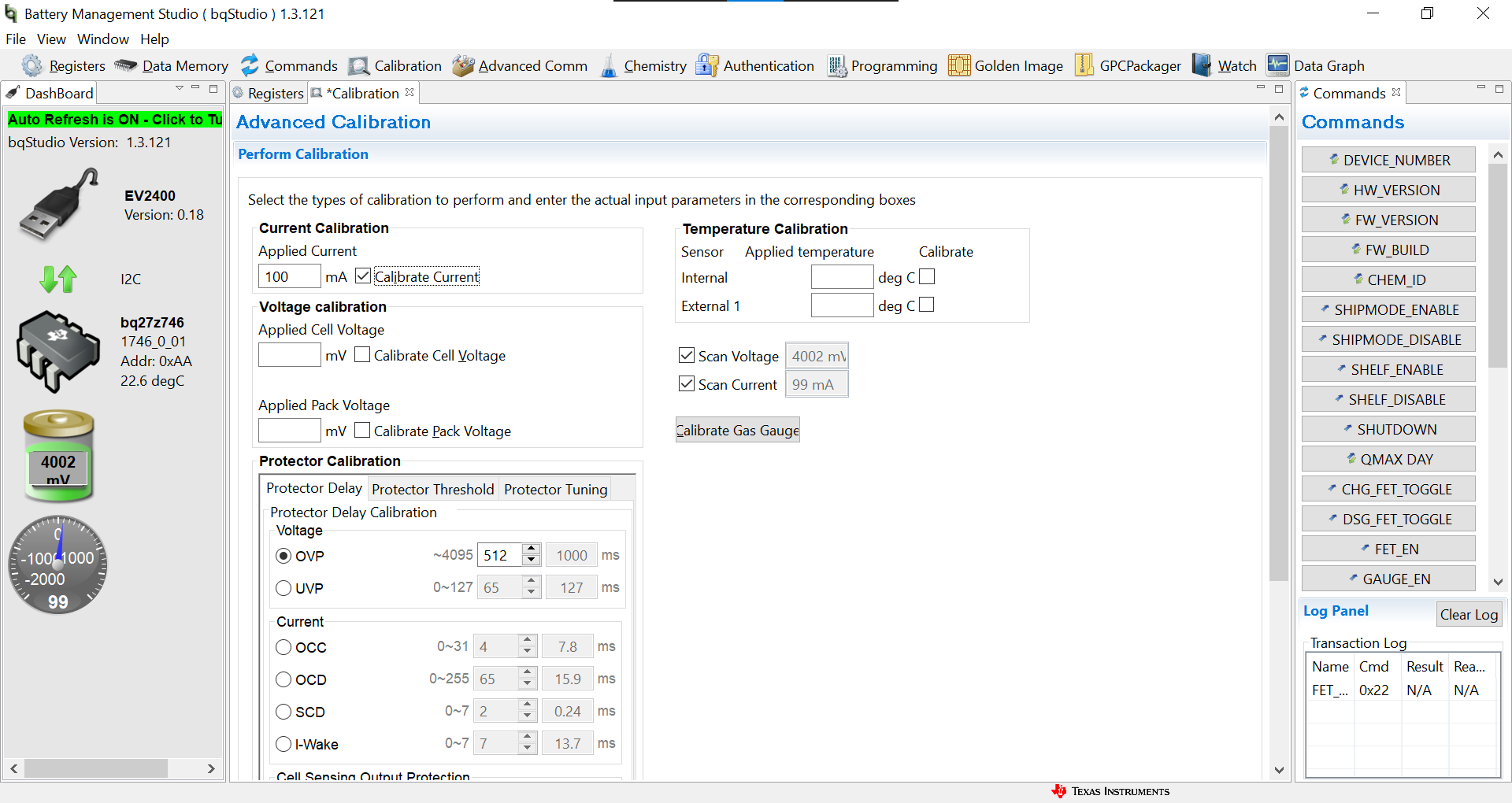The width and height of the screenshot is (1512, 803).
Task: Uncheck the Calibrate Current checkbox
Action: tap(363, 276)
